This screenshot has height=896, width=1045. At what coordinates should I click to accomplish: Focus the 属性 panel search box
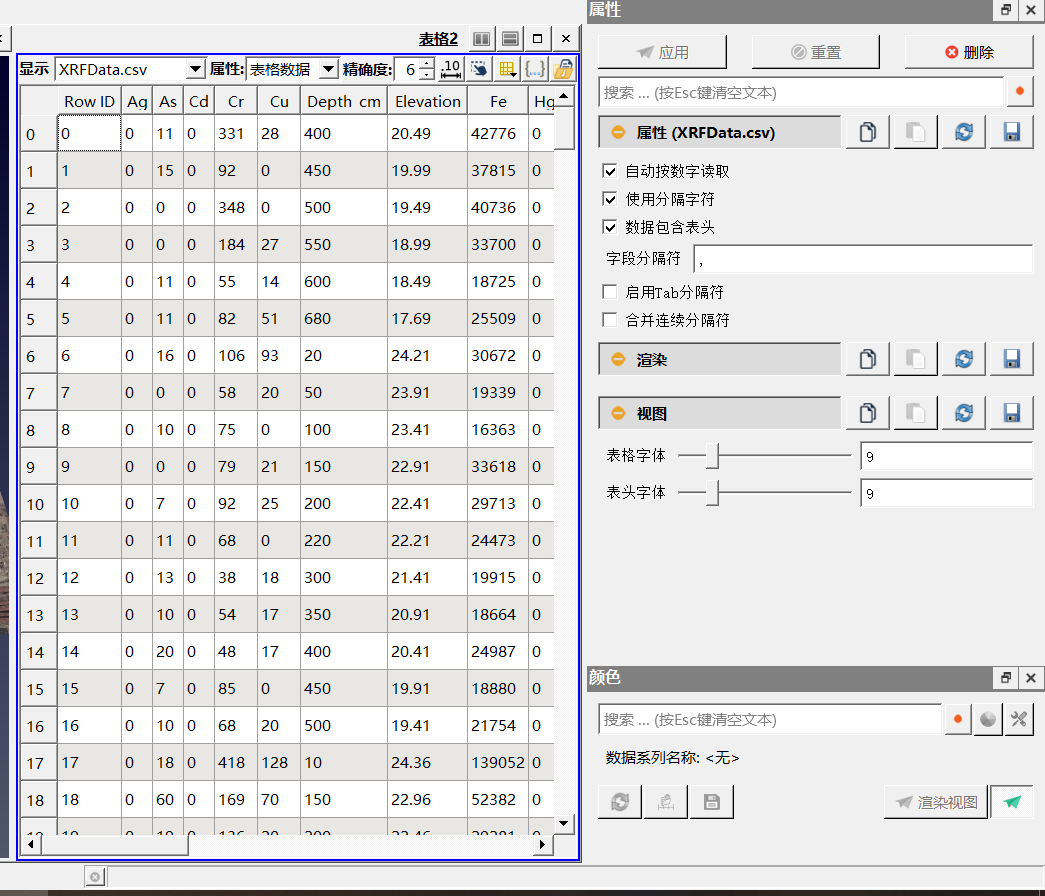[801, 92]
